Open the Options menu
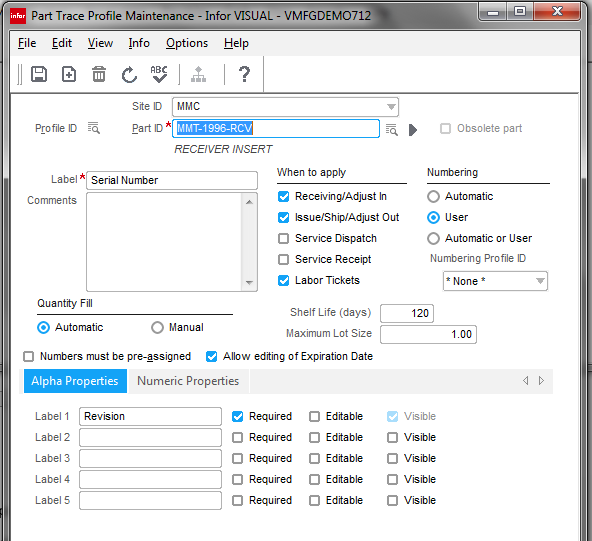This screenshot has height=541, width=592. tap(187, 43)
